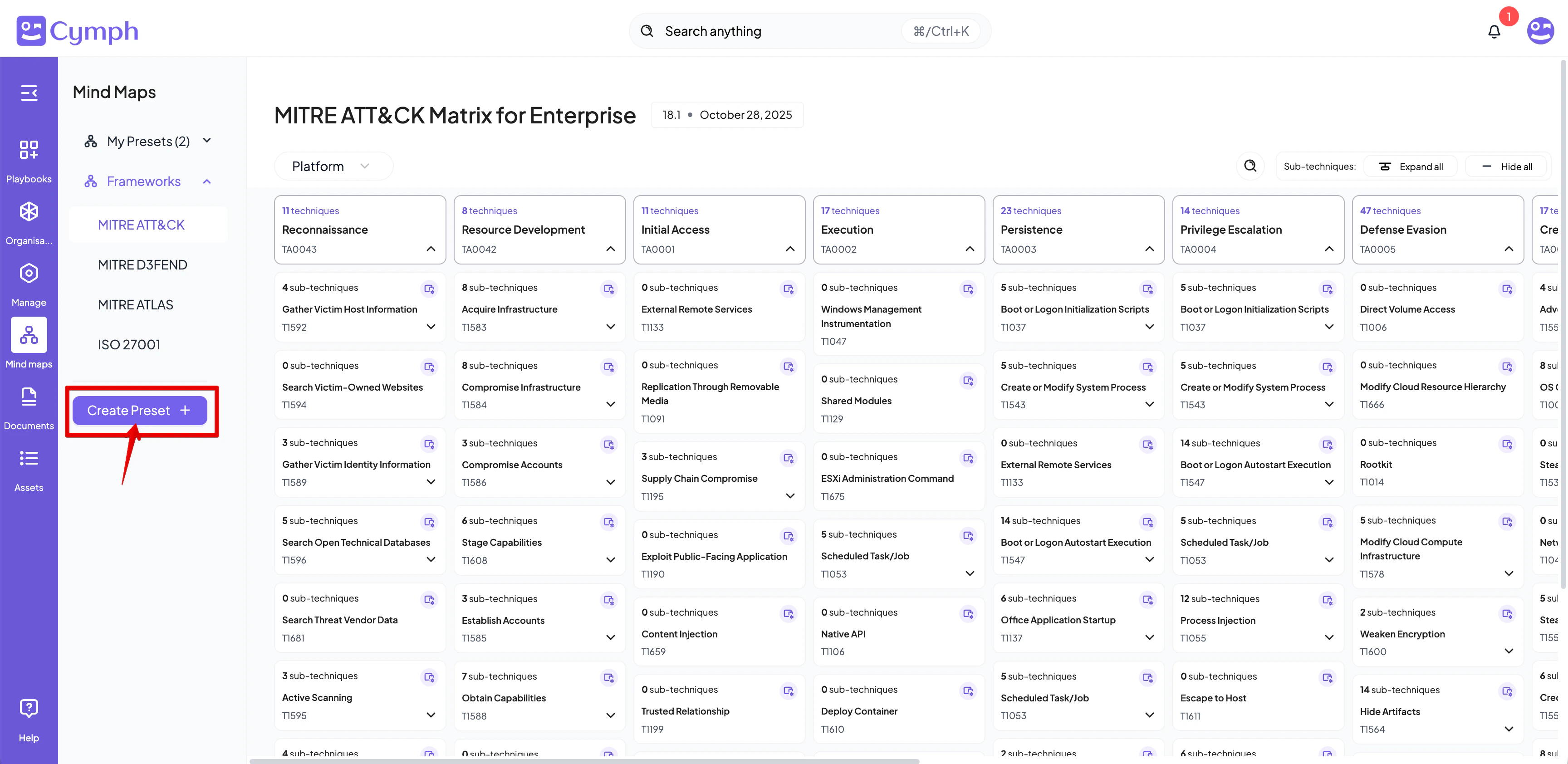1568x764 pixels.
Task: Select MITRE D3FEND framework
Action: 142,265
